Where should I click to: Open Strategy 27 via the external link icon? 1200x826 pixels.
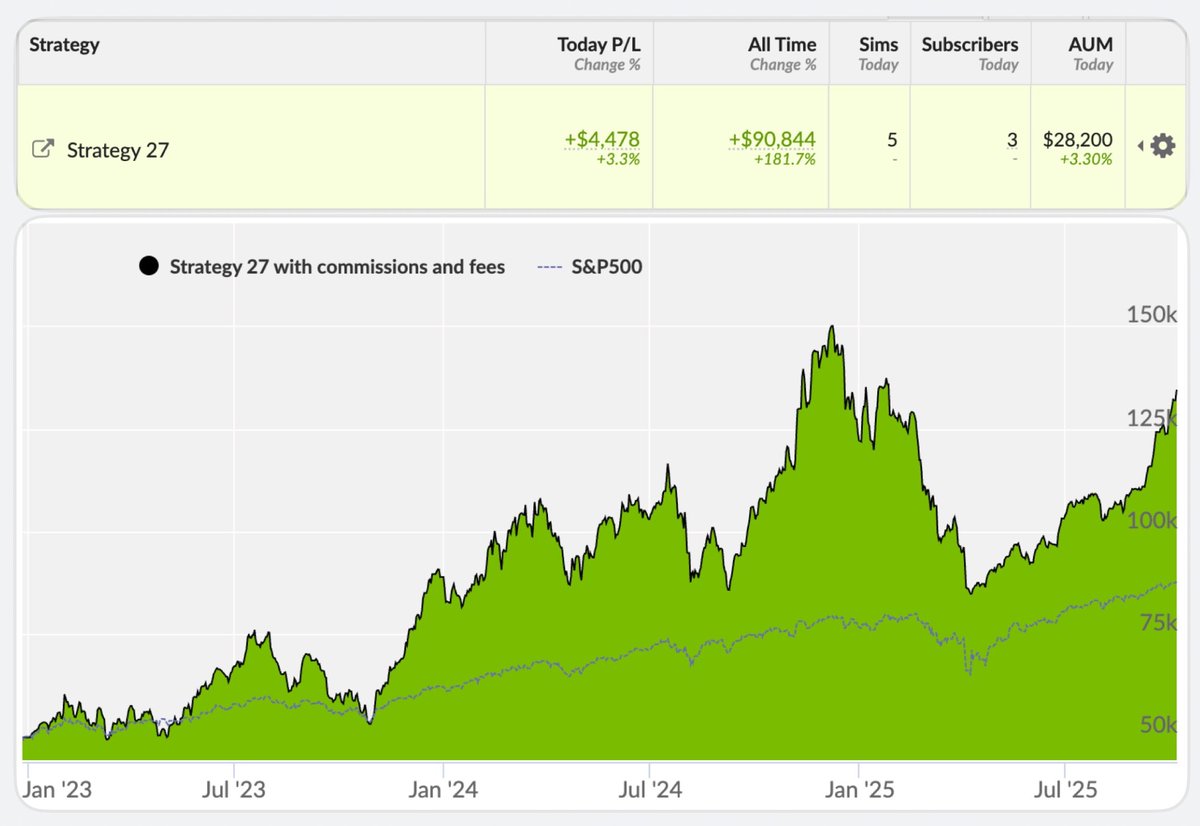pyautogui.click(x=41, y=147)
